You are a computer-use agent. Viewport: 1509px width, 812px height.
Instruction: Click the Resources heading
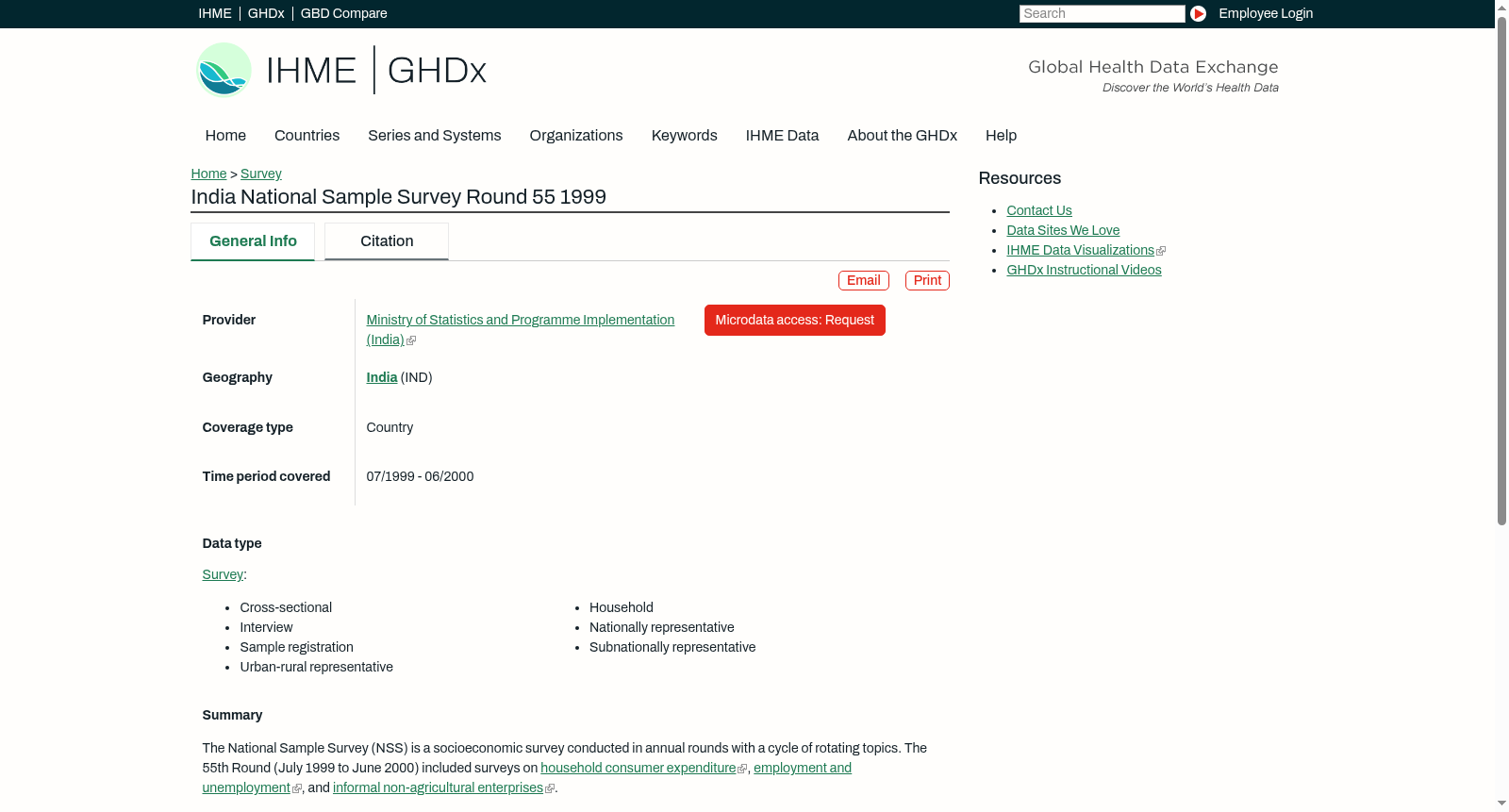click(x=1020, y=178)
